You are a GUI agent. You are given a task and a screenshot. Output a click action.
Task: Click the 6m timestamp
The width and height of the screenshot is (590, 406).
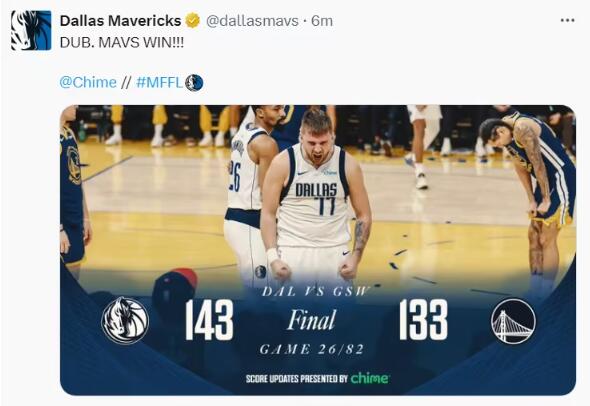pos(322,21)
